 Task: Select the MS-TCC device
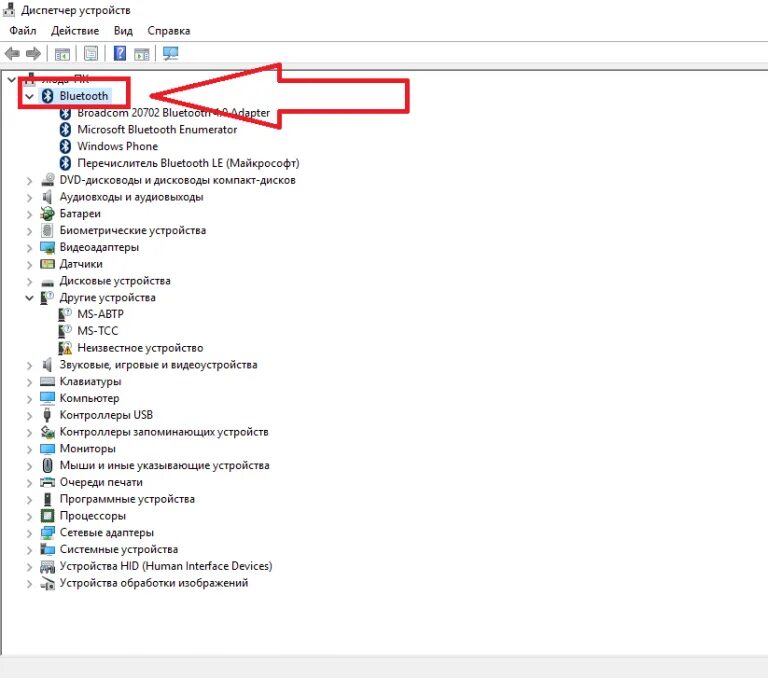(97, 331)
